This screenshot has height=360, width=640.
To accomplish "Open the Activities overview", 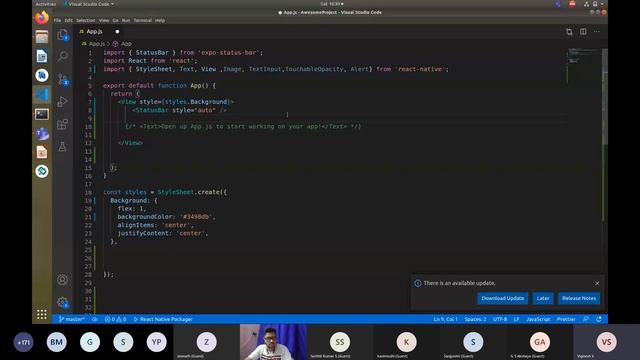I will [x=46, y=4].
